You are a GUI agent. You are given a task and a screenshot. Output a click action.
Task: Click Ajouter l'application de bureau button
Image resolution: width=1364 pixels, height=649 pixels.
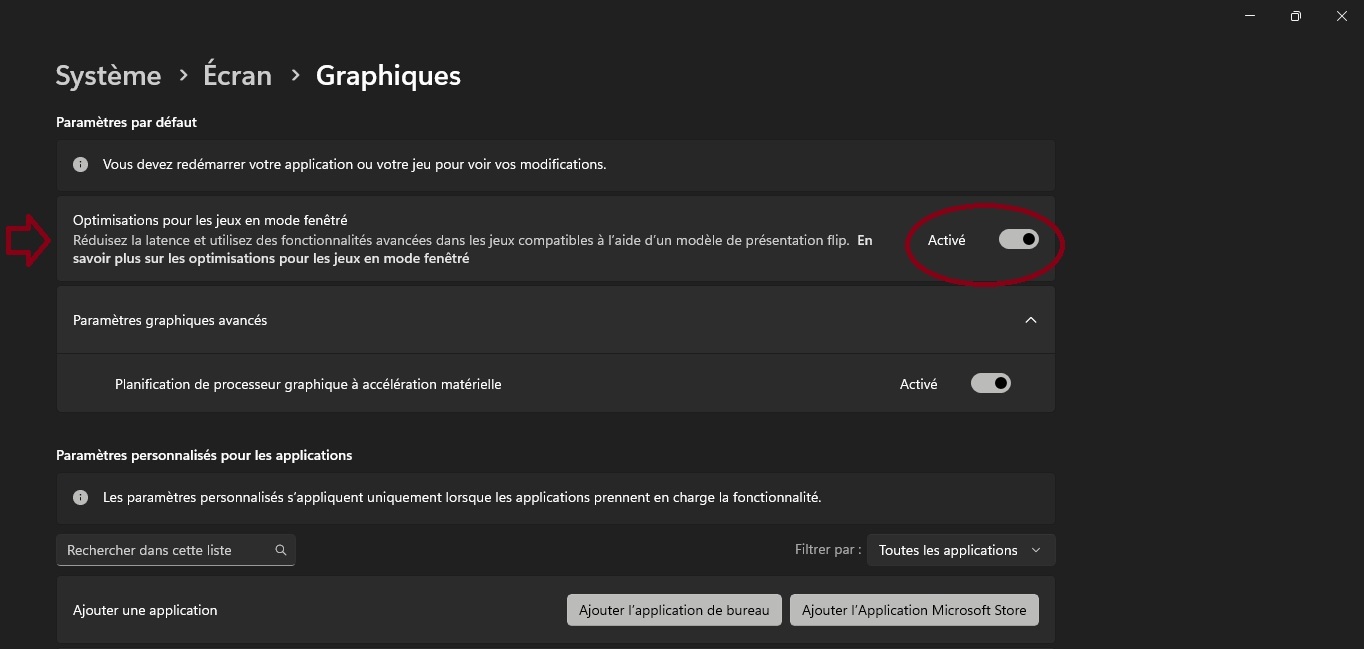[674, 610]
